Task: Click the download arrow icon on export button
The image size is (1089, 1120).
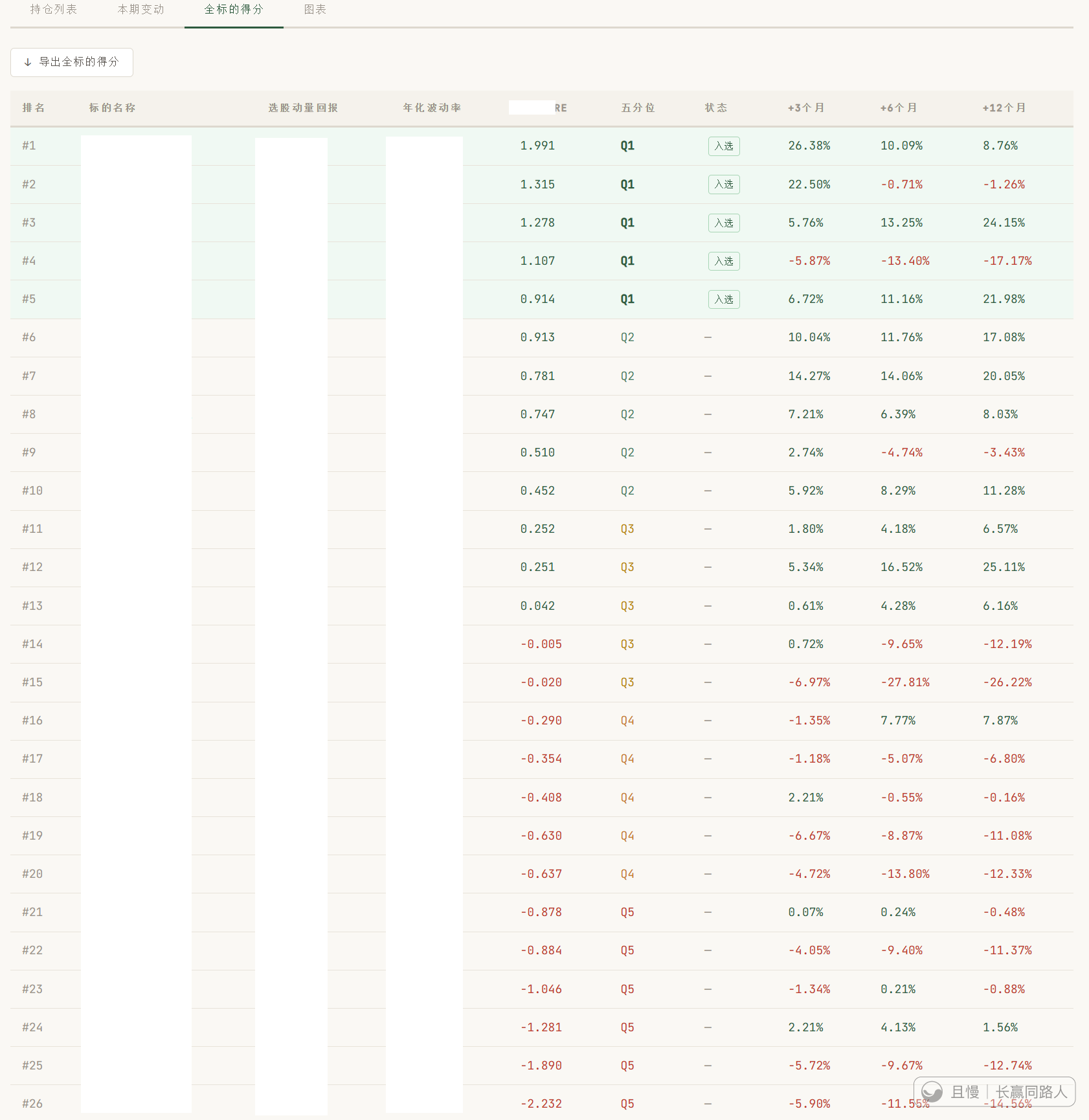Action: pyautogui.click(x=28, y=62)
